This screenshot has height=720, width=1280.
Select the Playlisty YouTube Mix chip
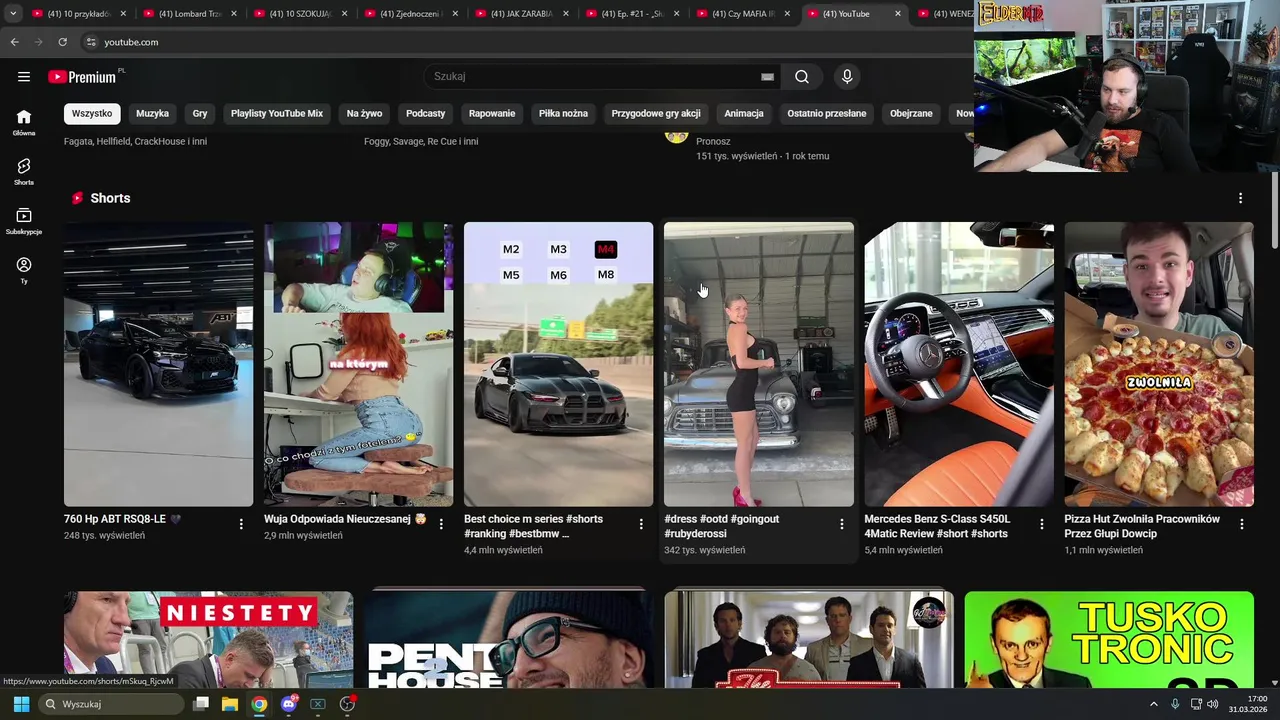tap(277, 114)
